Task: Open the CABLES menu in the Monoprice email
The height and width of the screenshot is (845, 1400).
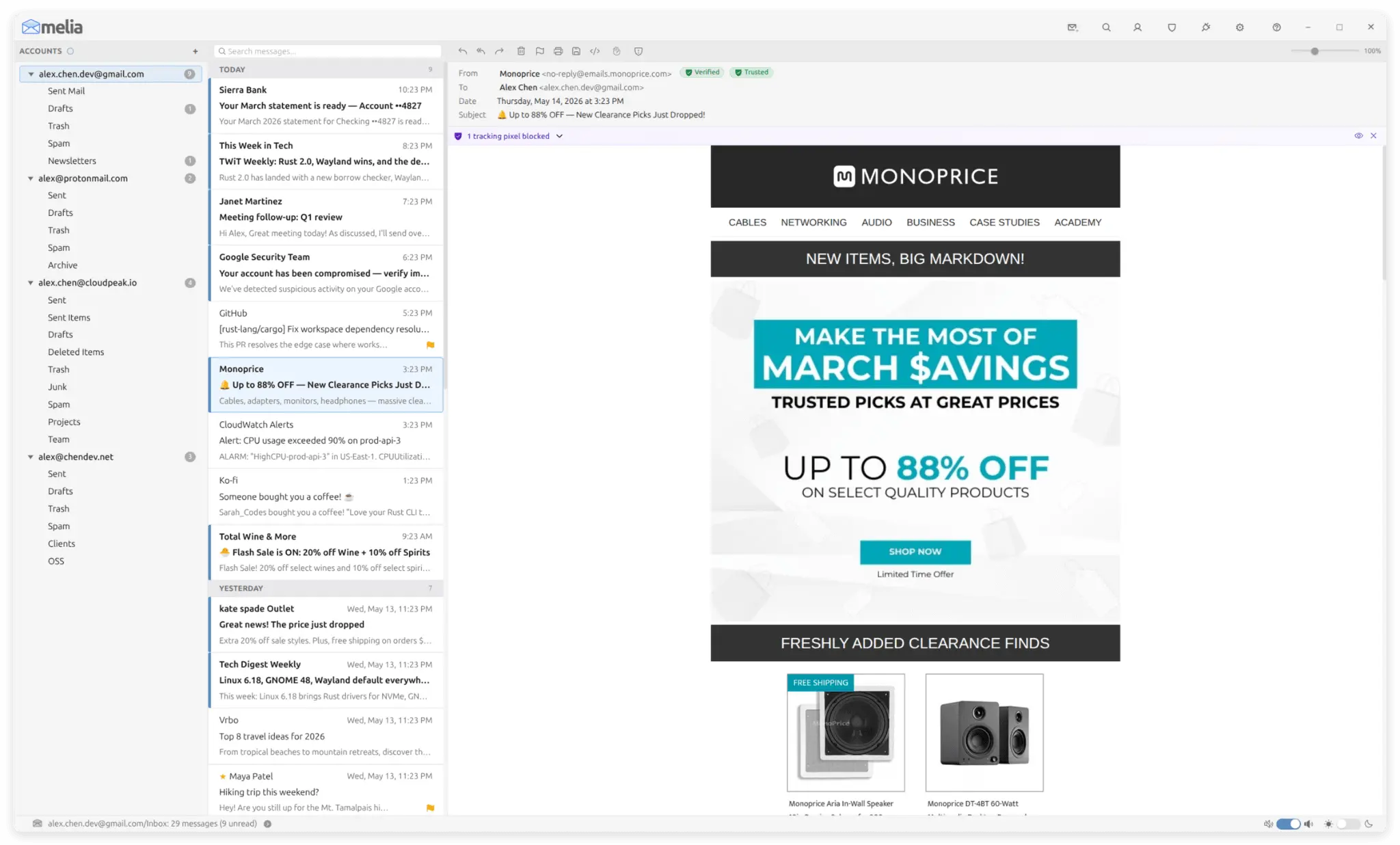Action: (747, 223)
